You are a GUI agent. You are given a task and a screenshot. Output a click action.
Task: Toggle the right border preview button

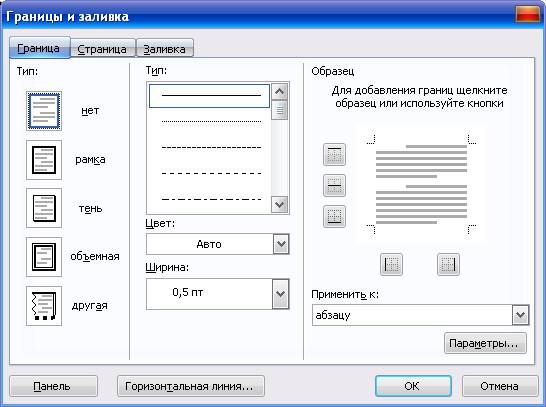click(x=448, y=265)
